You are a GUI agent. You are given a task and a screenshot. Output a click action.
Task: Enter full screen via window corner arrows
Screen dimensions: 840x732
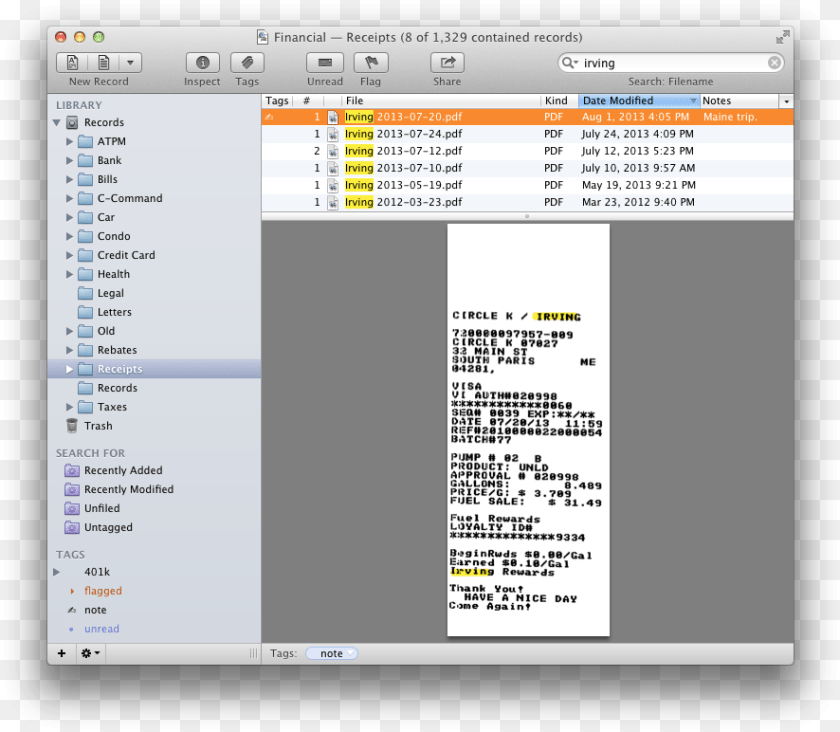[x=783, y=37]
